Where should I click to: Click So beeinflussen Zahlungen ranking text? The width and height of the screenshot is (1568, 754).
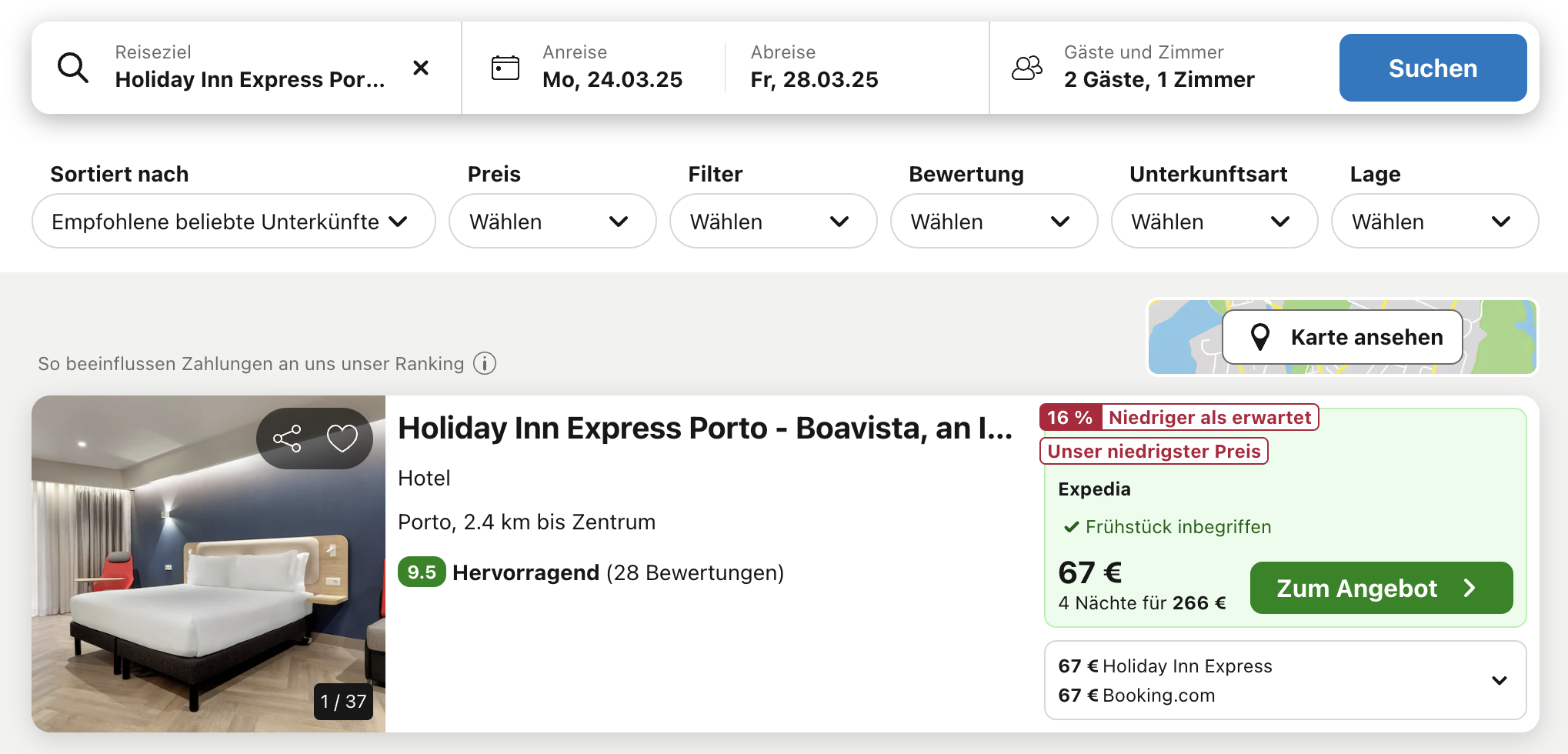pos(251,363)
